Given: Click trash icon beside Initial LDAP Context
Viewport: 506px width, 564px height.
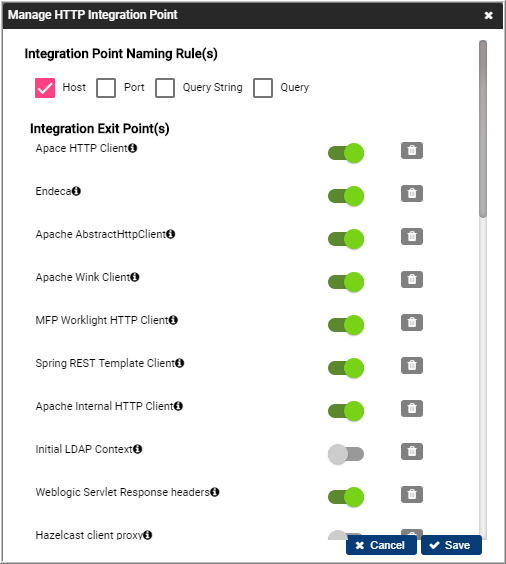Looking at the screenshot, I should pos(412,451).
